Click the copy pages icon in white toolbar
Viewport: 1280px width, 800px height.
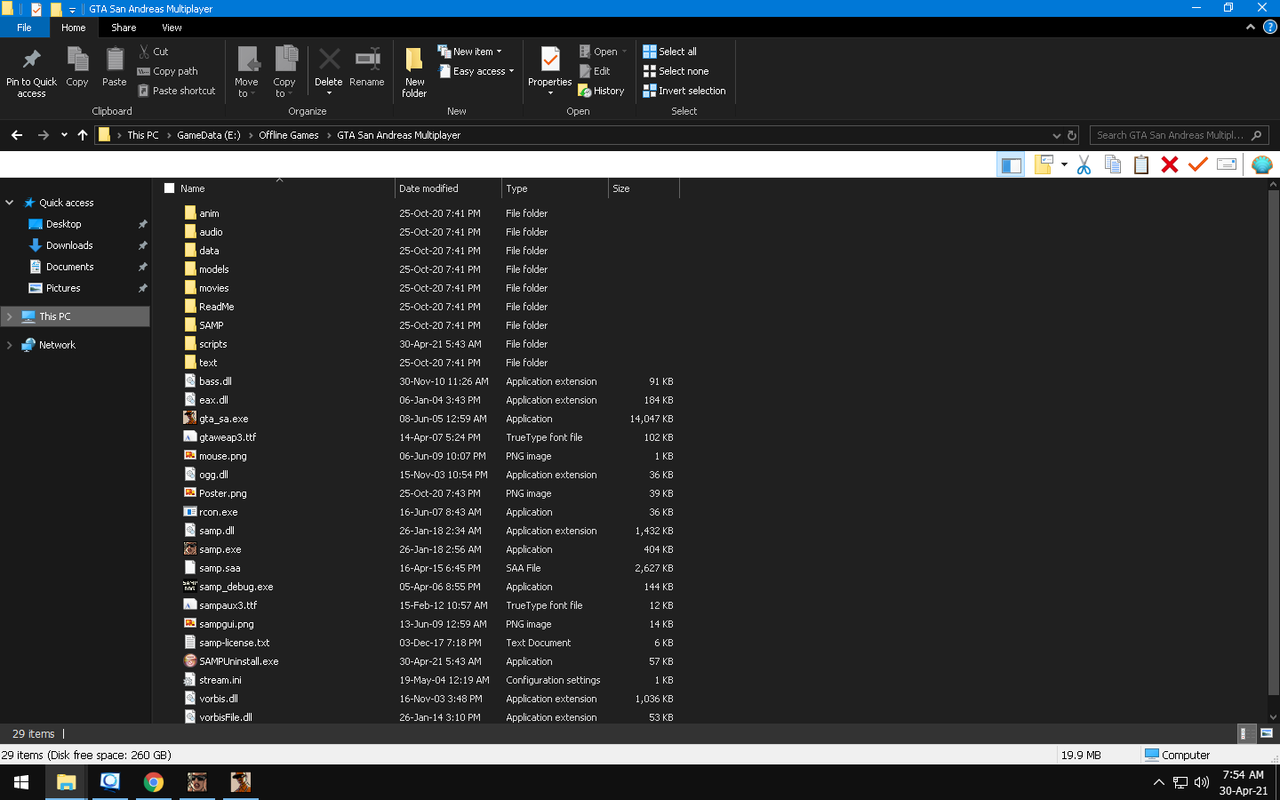tap(1112, 165)
